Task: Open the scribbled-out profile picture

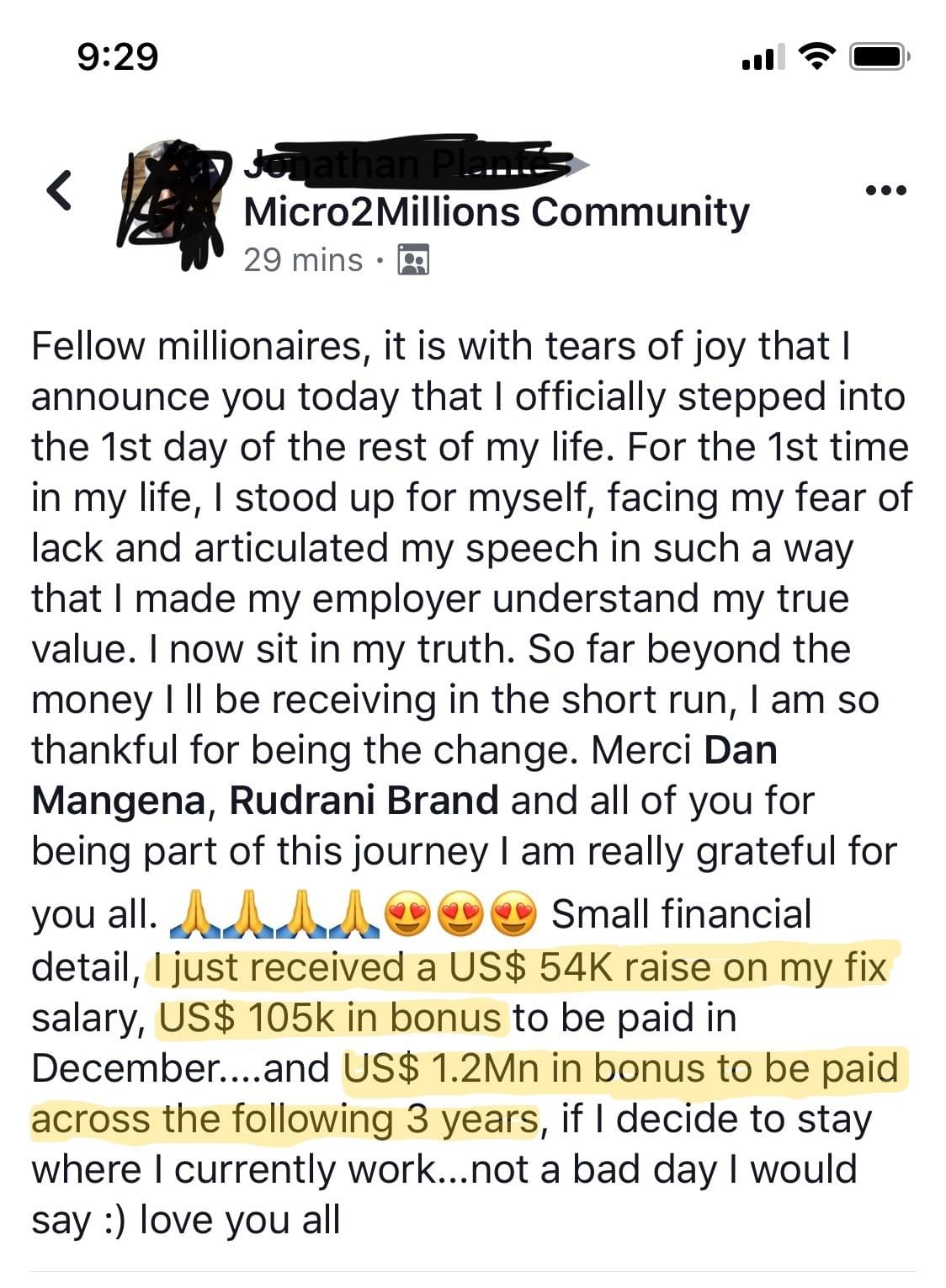Action: (x=172, y=203)
